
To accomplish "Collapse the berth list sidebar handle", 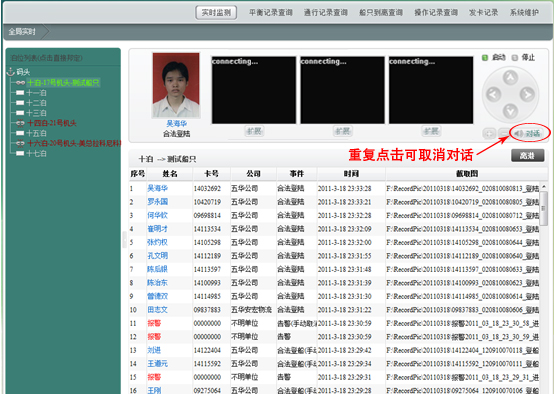I will (x=124, y=240).
